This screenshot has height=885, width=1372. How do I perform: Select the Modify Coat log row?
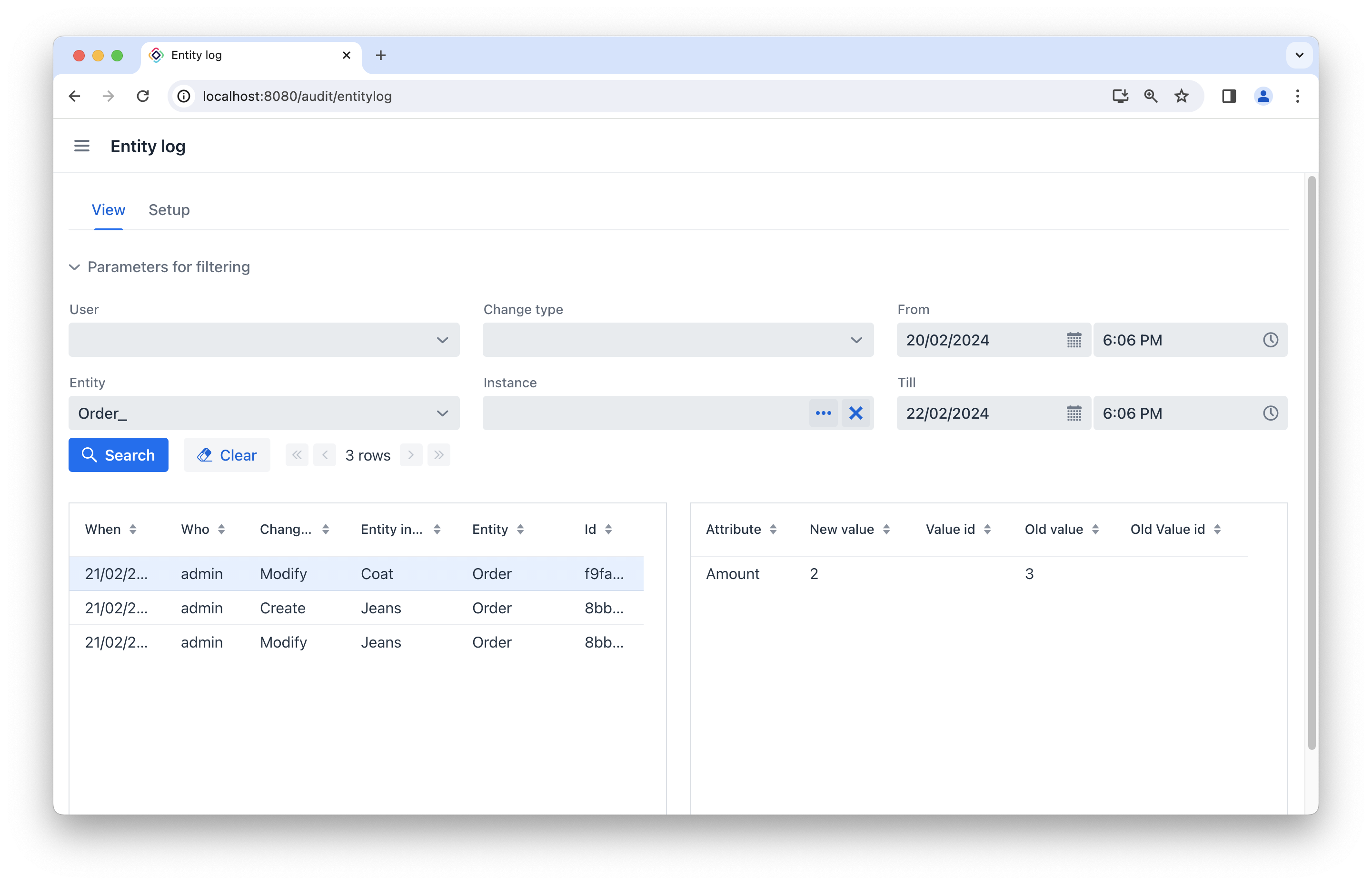point(356,573)
